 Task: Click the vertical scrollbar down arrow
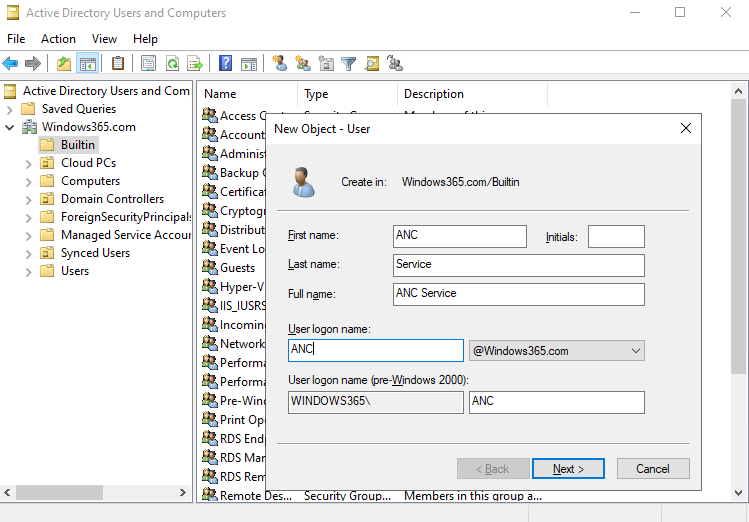pos(738,493)
